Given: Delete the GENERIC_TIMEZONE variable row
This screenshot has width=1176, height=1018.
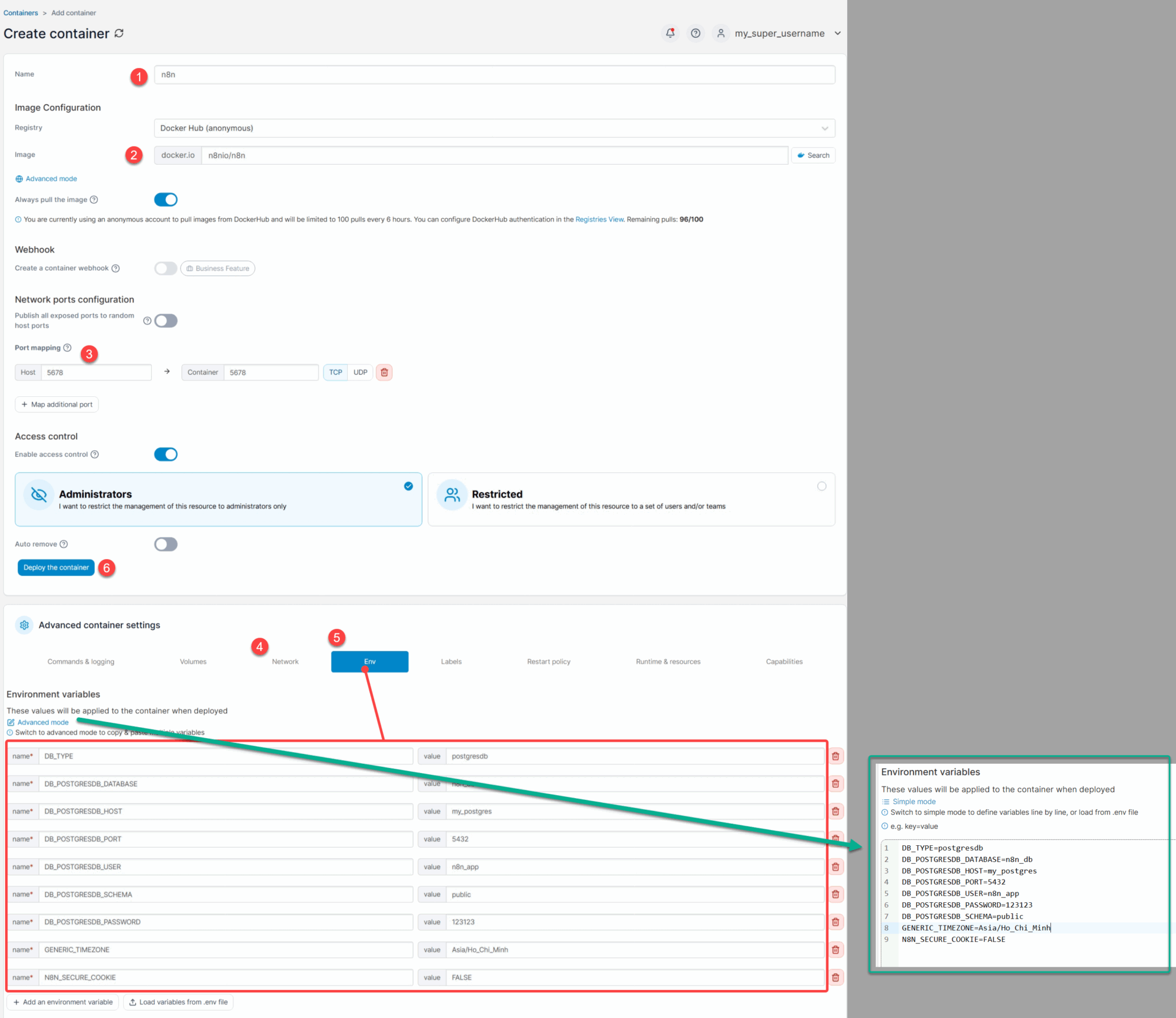Looking at the screenshot, I should pos(835,950).
